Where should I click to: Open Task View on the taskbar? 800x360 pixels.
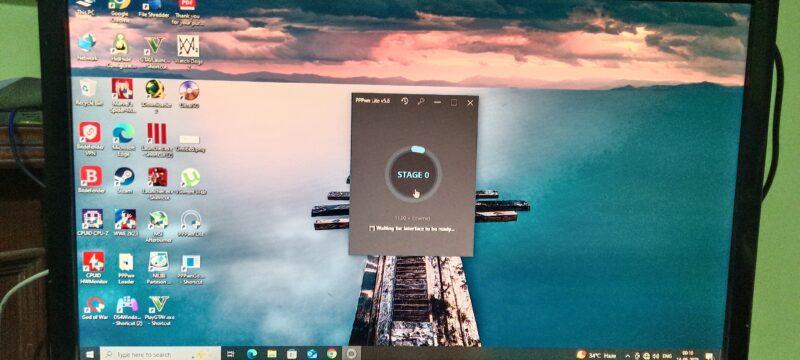[x=230, y=354]
